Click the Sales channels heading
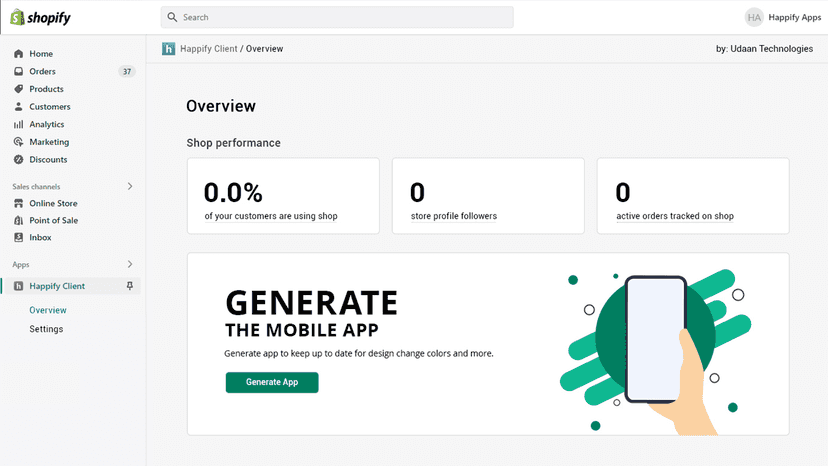 coord(36,187)
